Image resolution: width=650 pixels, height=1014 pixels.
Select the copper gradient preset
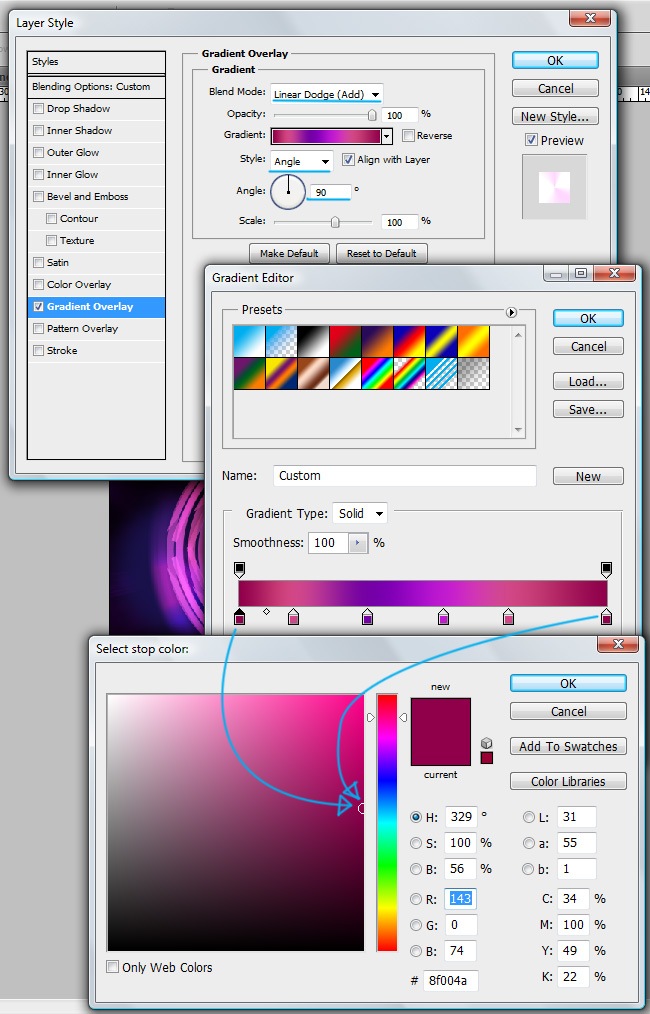(313, 374)
